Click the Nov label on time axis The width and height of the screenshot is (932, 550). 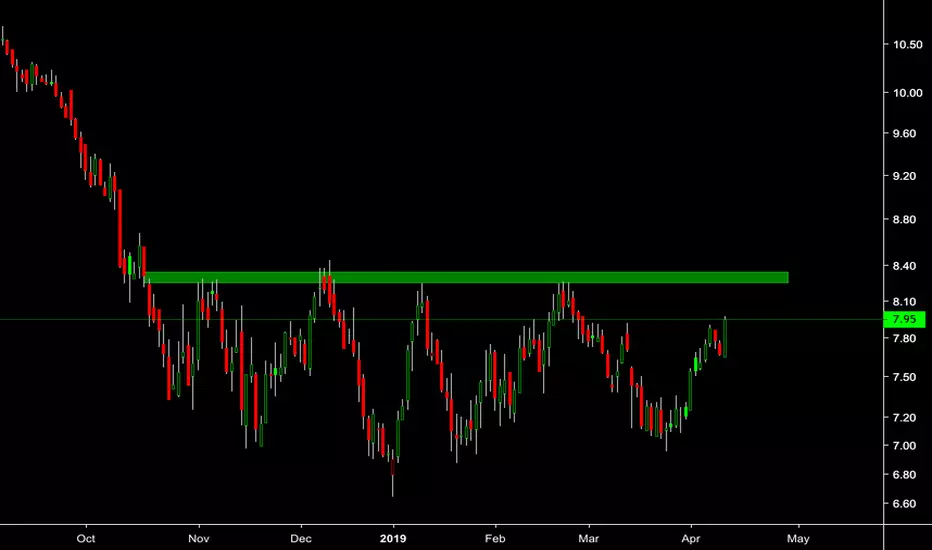199,539
